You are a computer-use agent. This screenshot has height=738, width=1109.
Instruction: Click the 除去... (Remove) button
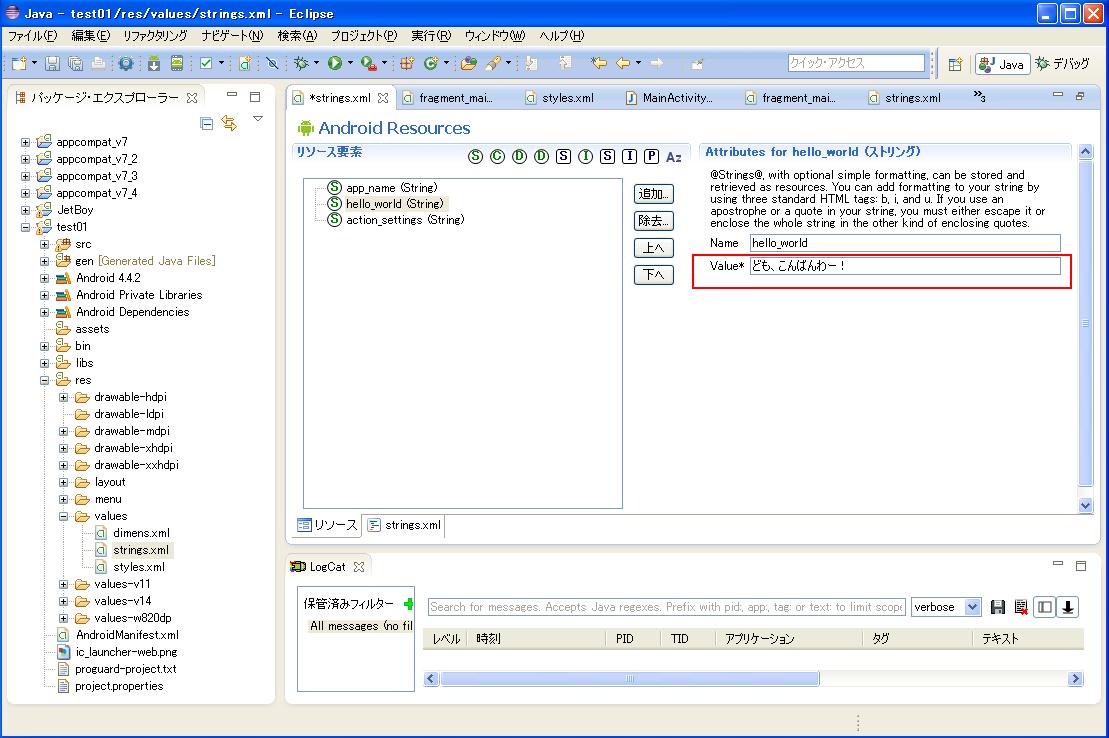(x=654, y=221)
